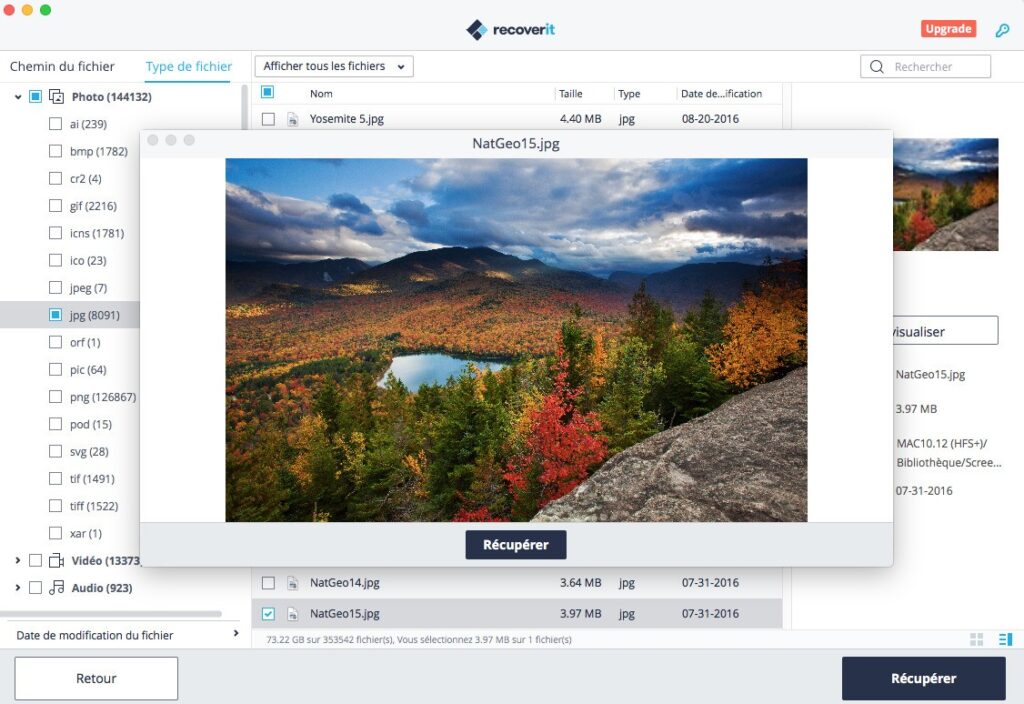Click the Photo category icon

tap(57, 97)
